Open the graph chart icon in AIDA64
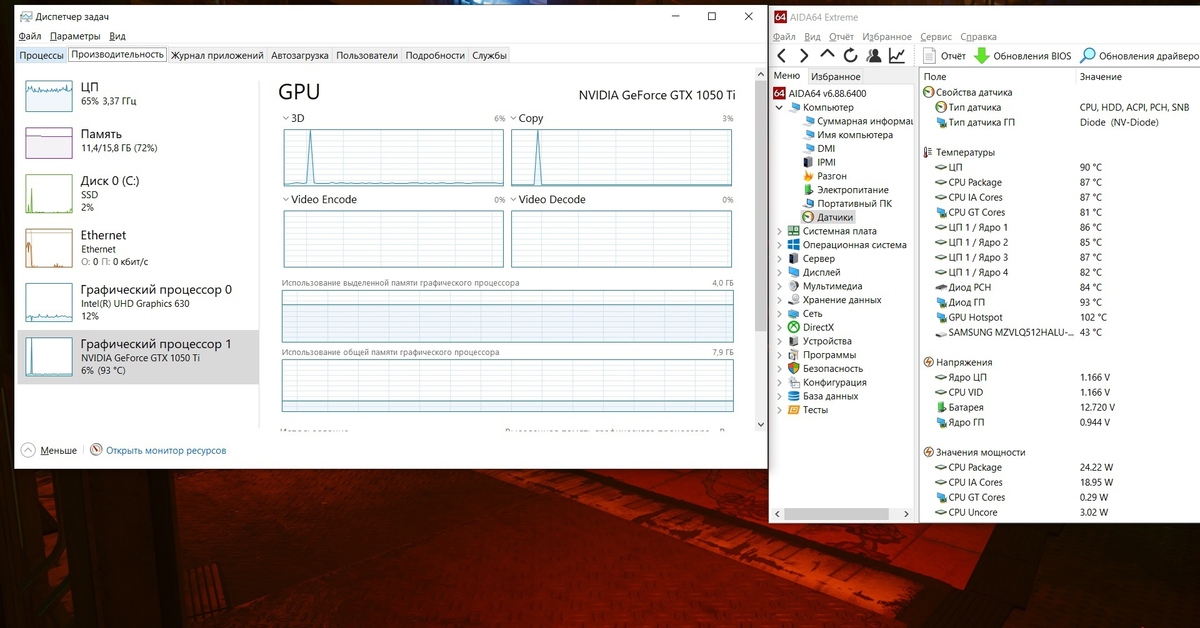 point(897,56)
